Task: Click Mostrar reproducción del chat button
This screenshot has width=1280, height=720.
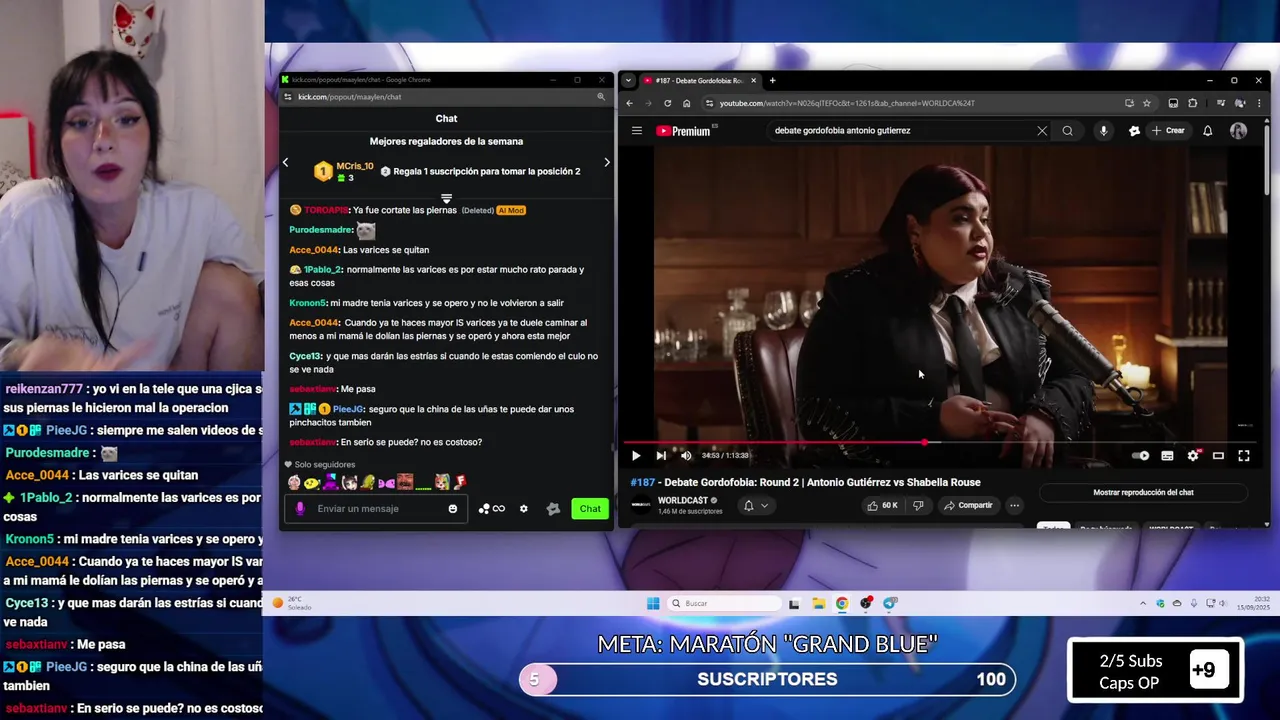Action: (x=1143, y=492)
